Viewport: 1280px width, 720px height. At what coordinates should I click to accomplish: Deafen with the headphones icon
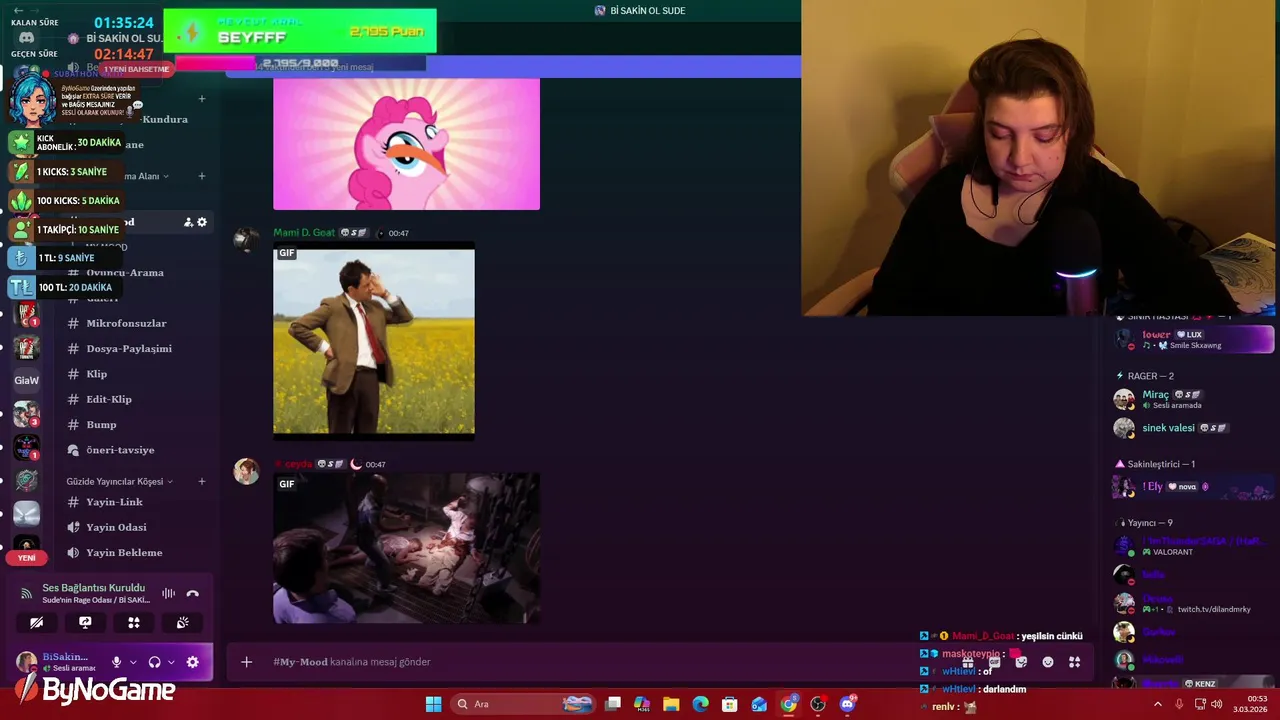(154, 662)
